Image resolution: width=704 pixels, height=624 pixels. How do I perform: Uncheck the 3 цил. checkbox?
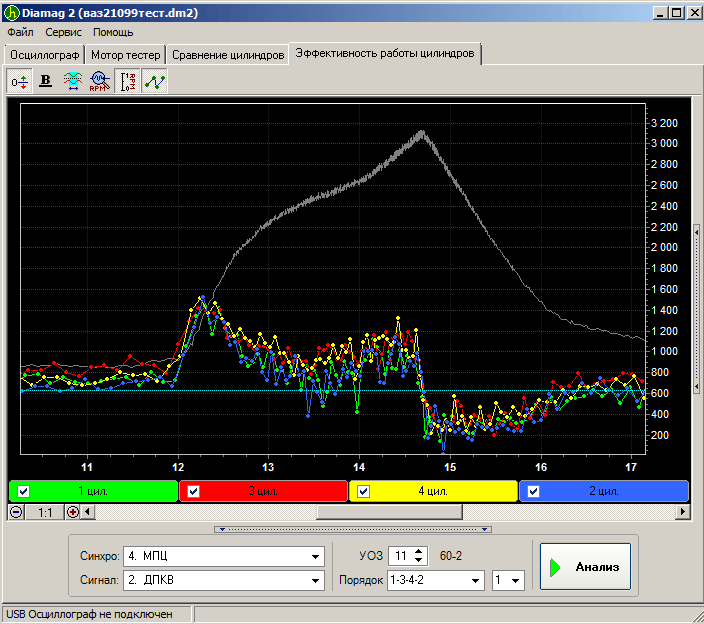(194, 491)
